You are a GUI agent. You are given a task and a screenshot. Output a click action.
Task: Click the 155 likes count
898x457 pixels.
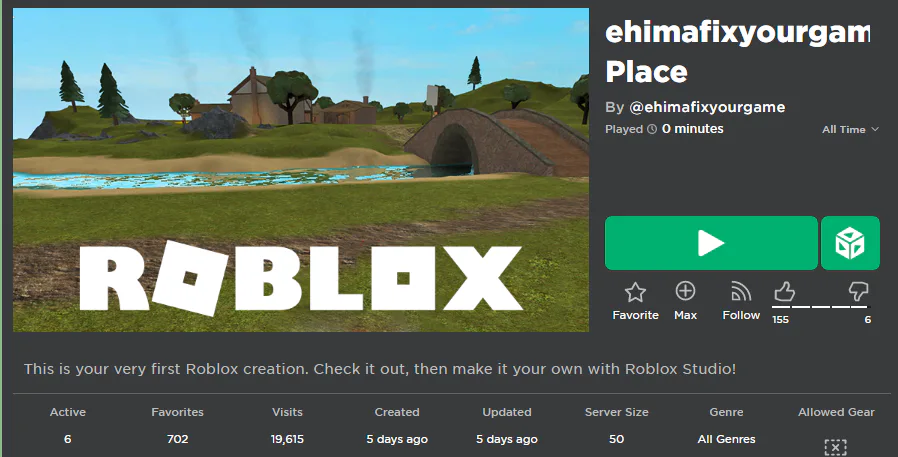coord(780,320)
